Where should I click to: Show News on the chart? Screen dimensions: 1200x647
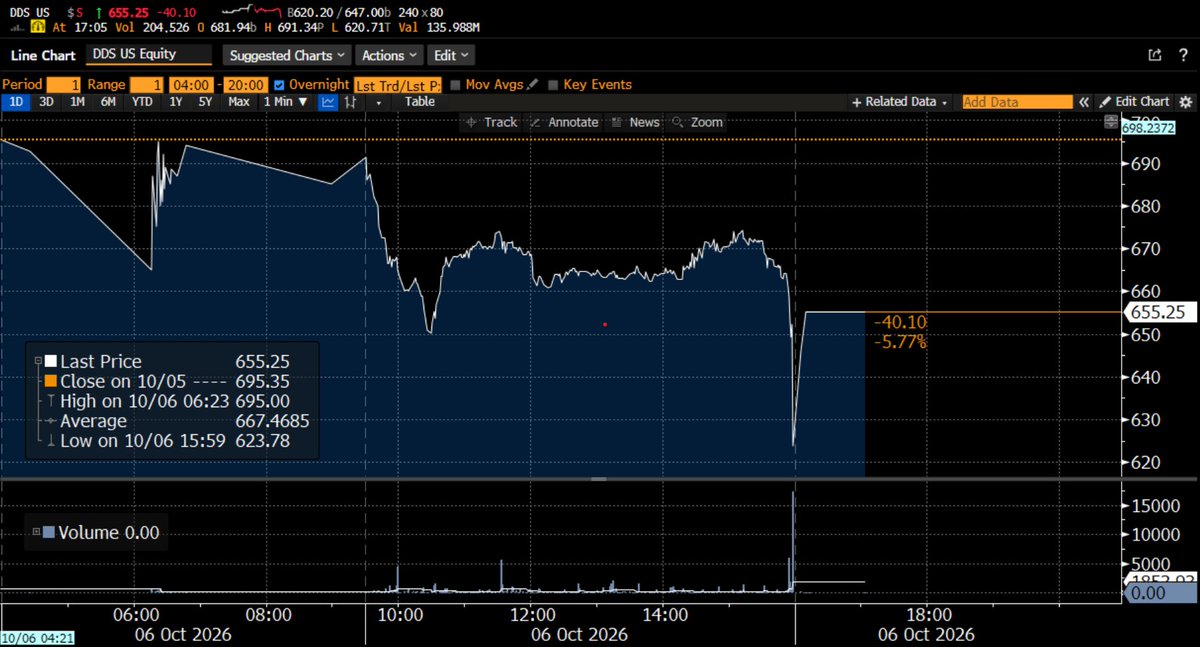tap(636, 122)
